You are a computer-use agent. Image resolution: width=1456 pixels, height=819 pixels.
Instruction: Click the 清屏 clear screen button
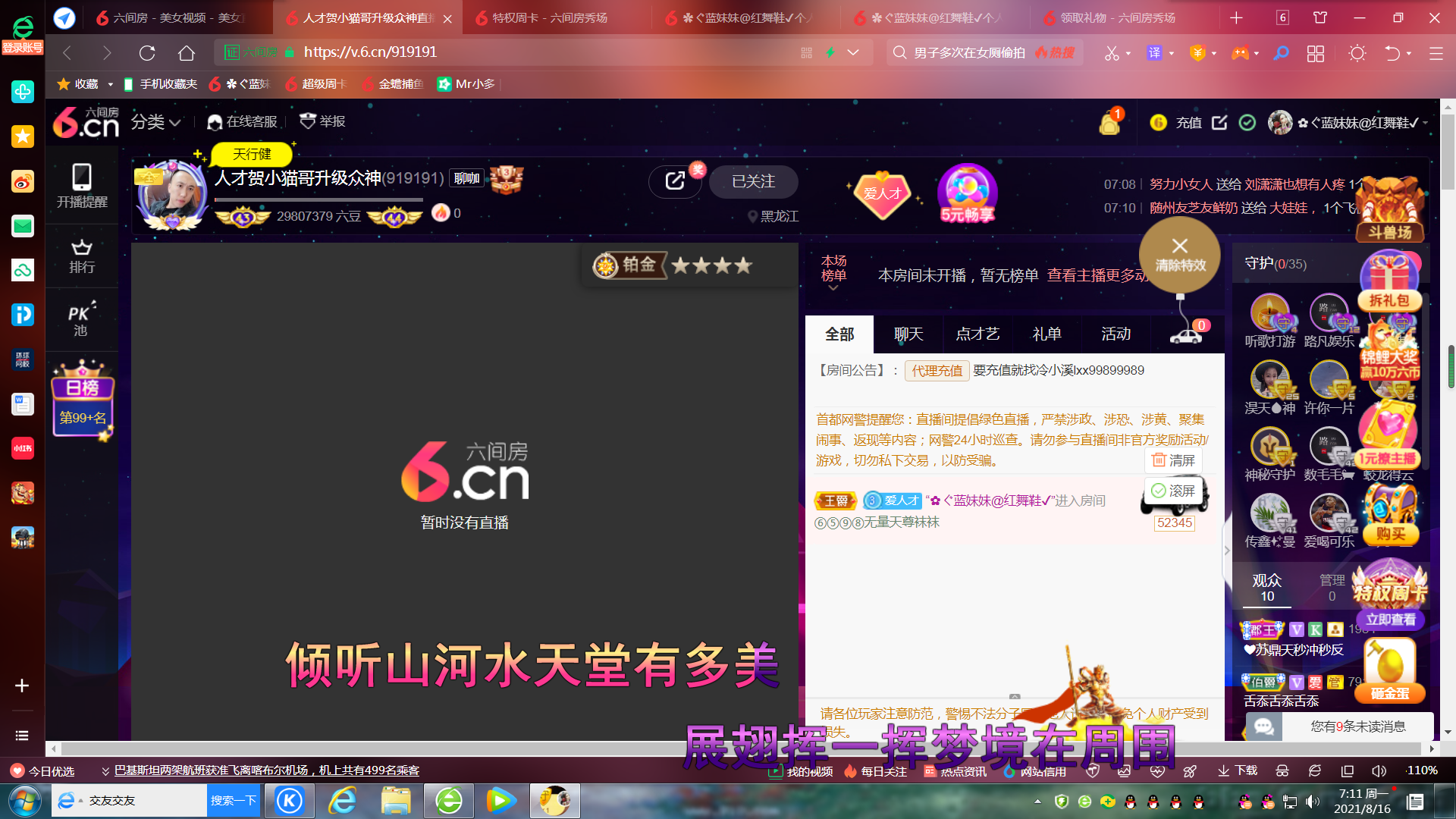click(x=1173, y=460)
